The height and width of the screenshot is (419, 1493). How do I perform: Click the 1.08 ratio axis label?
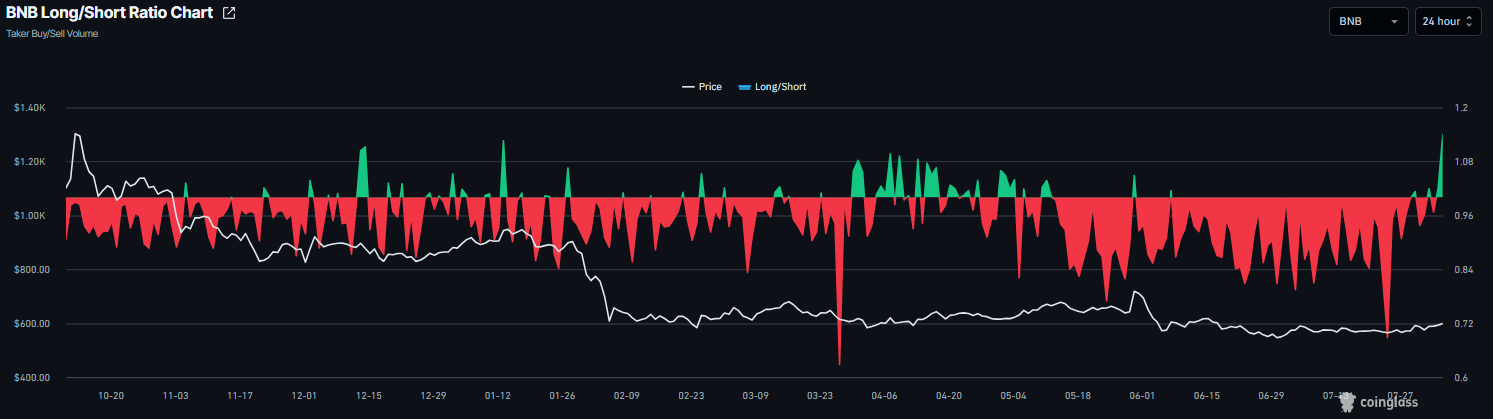click(x=1464, y=162)
